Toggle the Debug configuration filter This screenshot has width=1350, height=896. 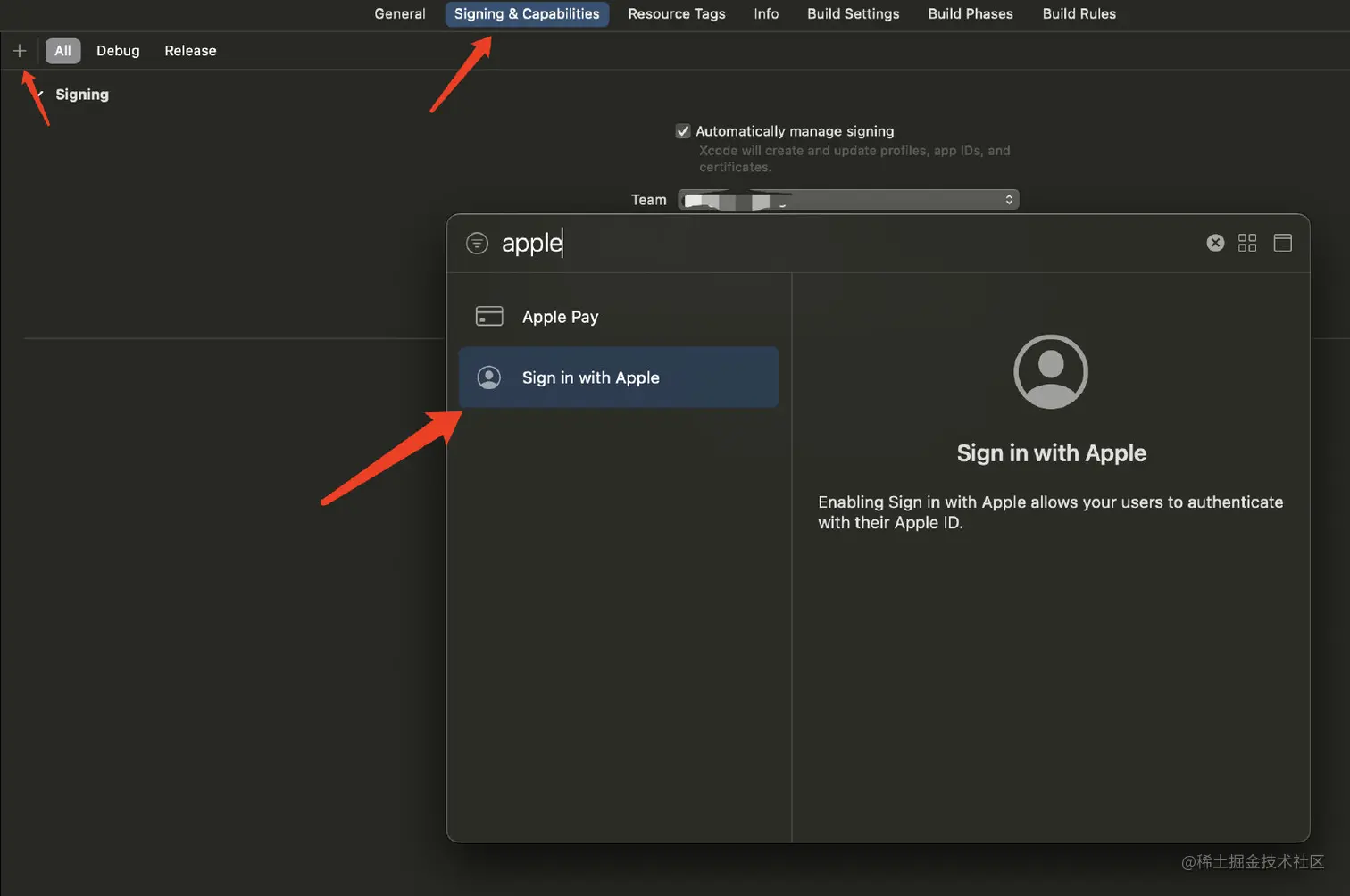(117, 51)
